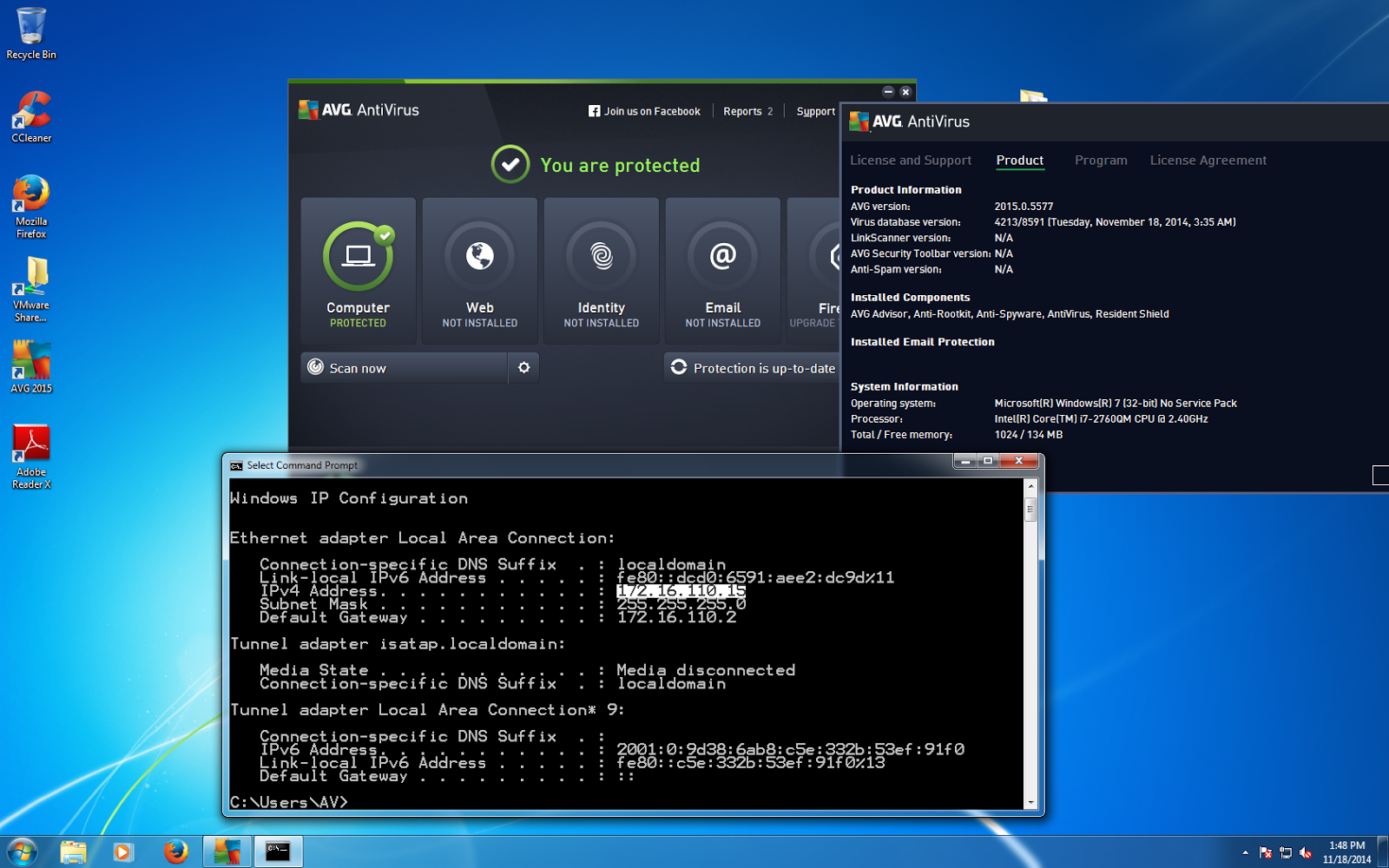Click the Installed Components list text

pos(1010,314)
